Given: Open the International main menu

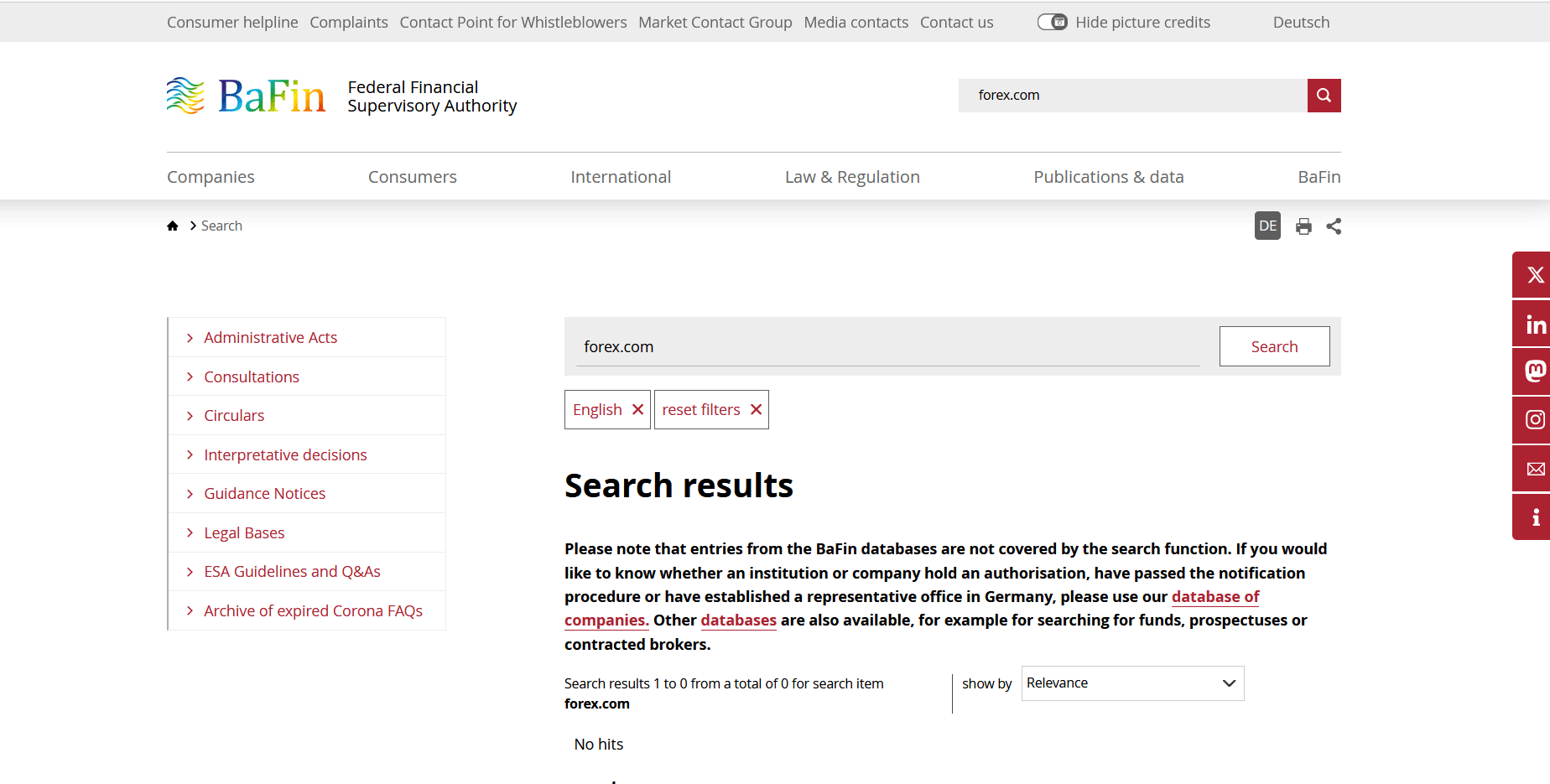Looking at the screenshot, I should coord(621,177).
